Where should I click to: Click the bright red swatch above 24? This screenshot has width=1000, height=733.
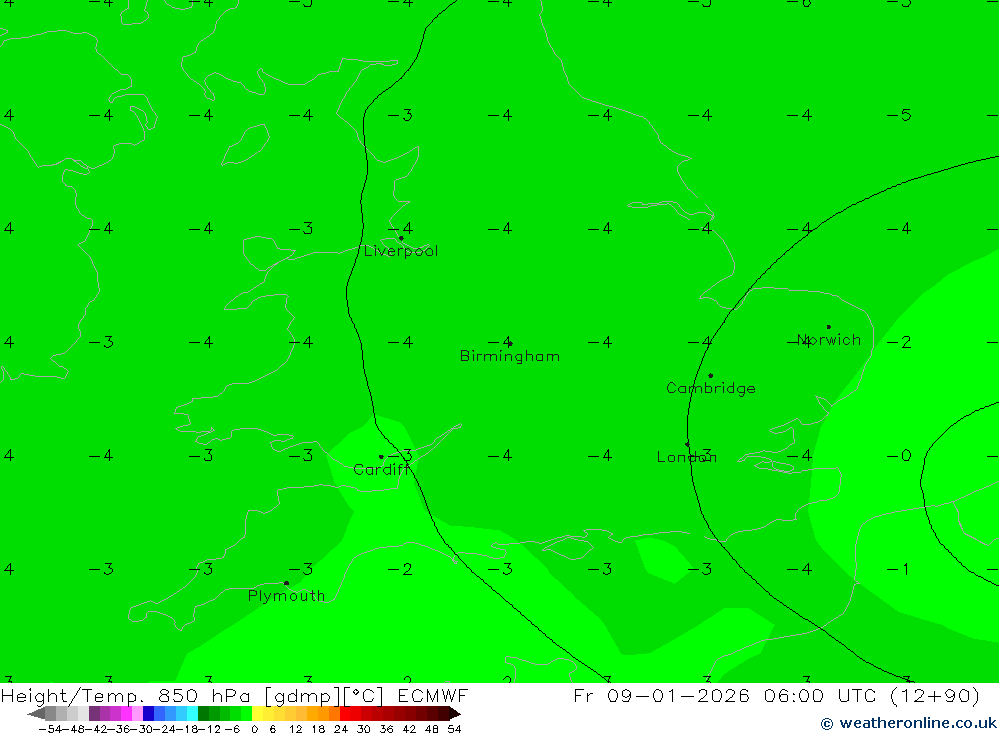(x=345, y=713)
